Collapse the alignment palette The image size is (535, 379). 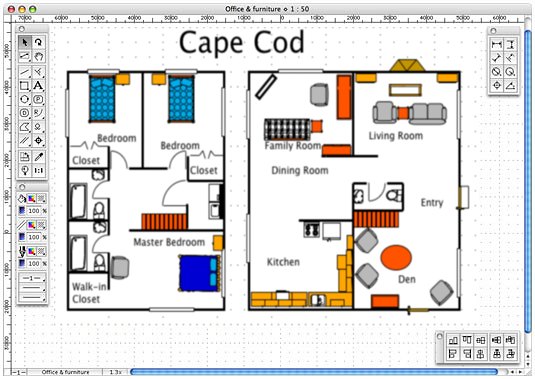[x=440, y=336]
